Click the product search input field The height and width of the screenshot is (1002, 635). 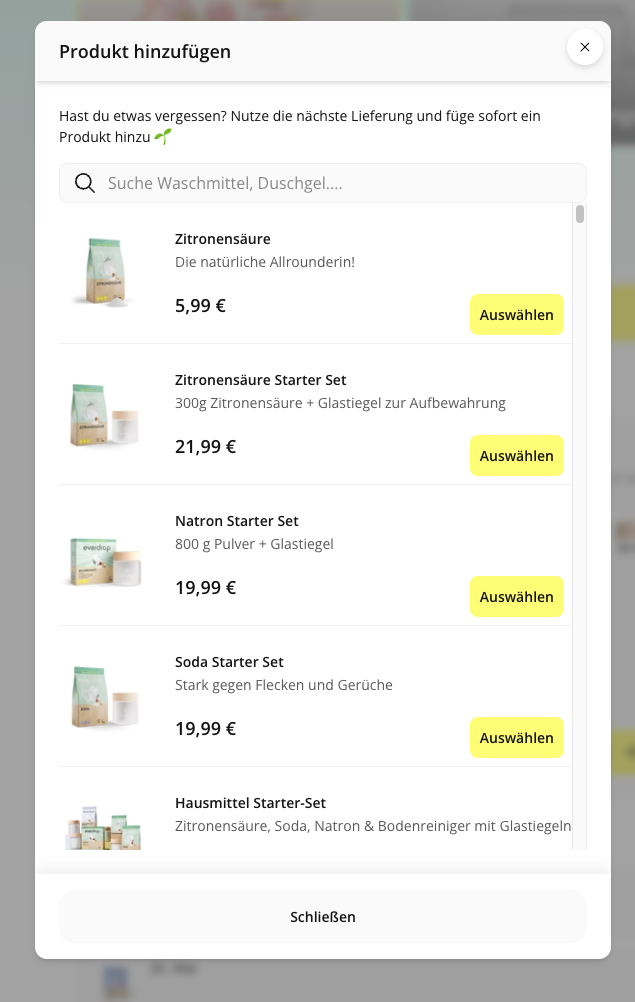tap(322, 182)
